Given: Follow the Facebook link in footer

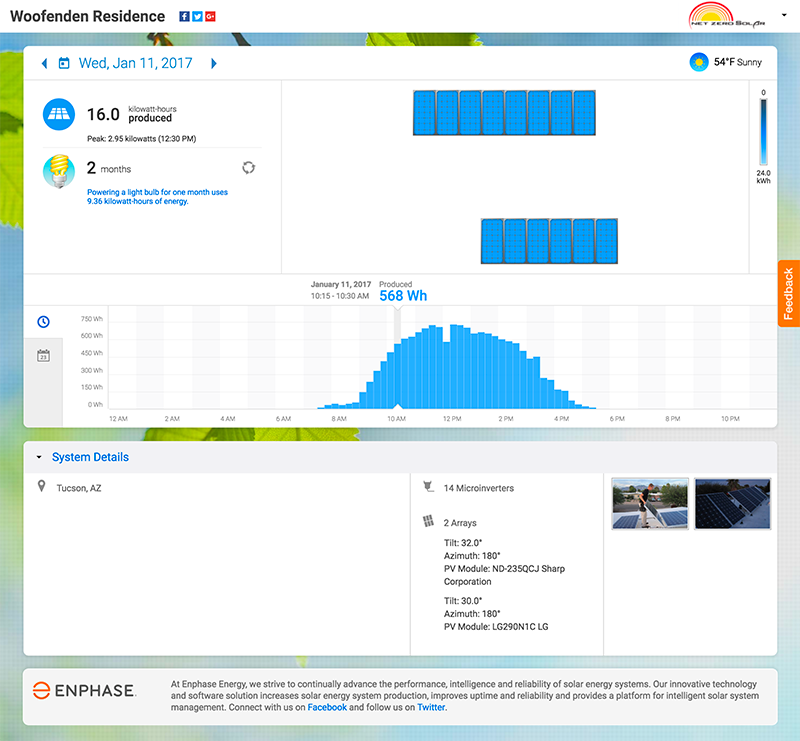Looking at the screenshot, I should (x=327, y=707).
